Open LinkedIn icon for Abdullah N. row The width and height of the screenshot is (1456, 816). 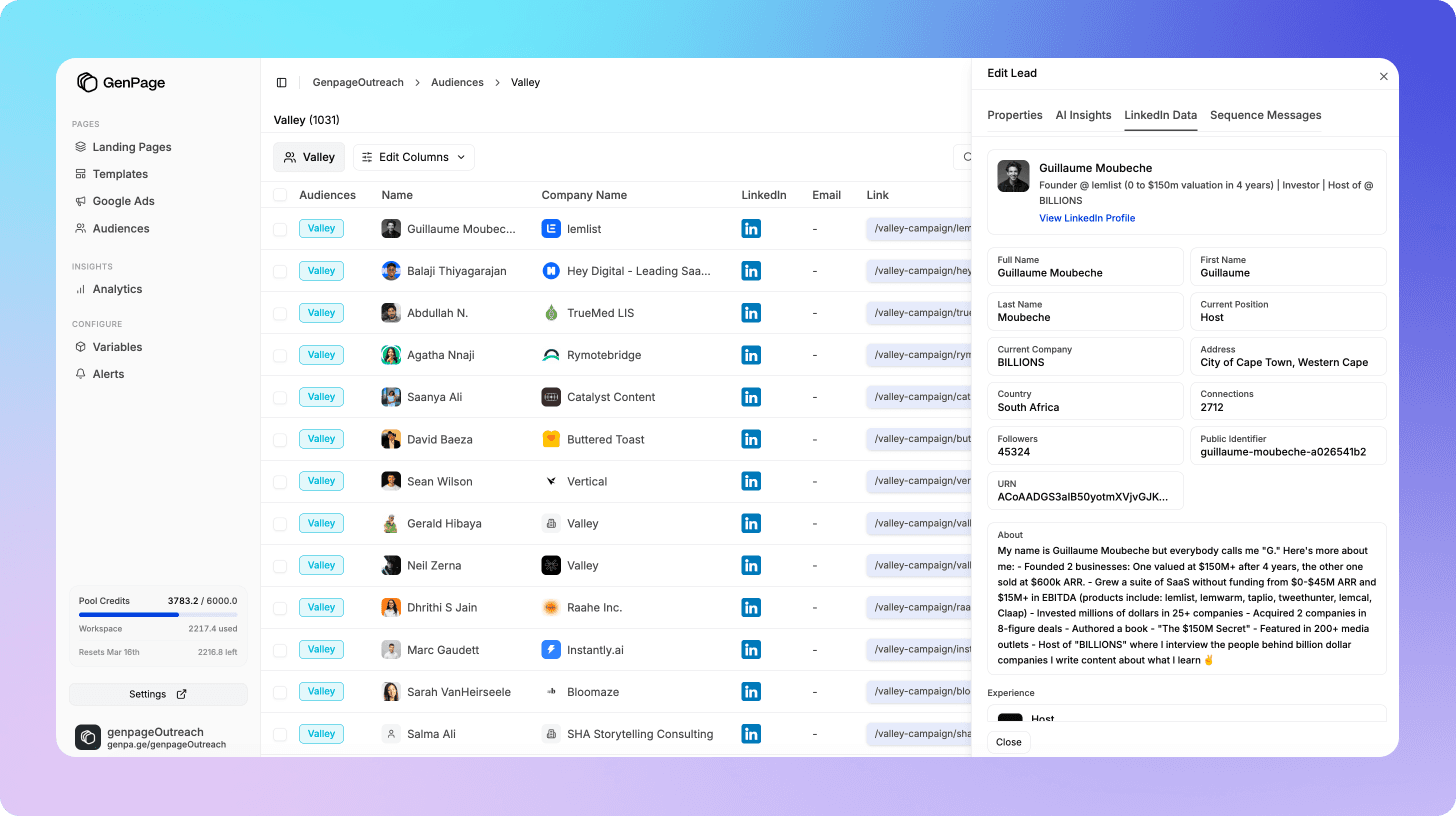click(x=751, y=313)
